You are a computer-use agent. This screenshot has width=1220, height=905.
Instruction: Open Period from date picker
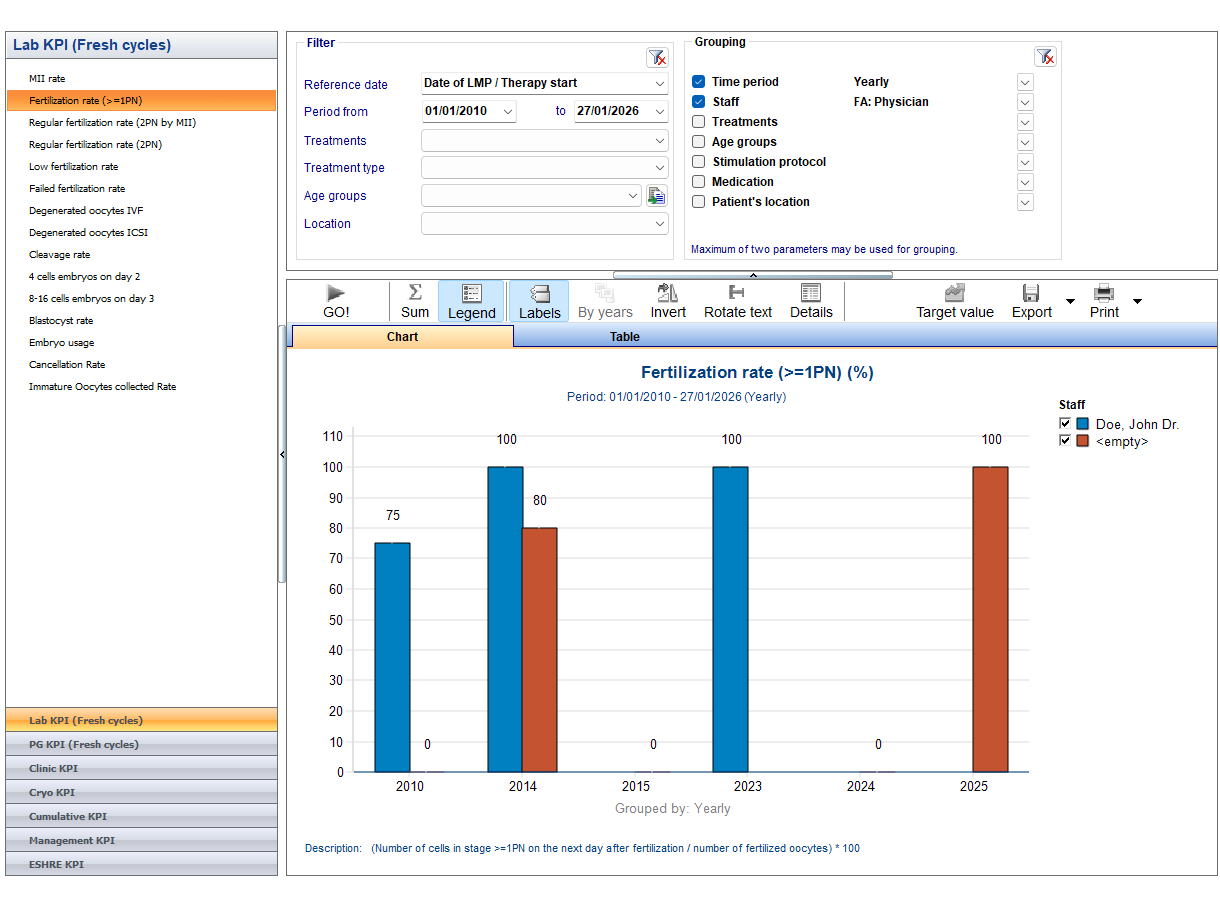click(x=508, y=111)
